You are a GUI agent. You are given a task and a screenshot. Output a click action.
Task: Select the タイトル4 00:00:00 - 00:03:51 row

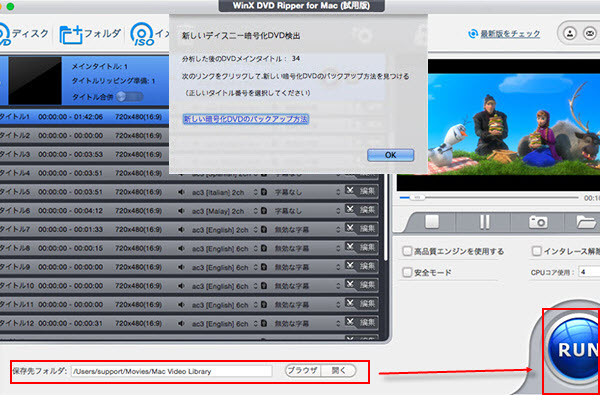85,173
